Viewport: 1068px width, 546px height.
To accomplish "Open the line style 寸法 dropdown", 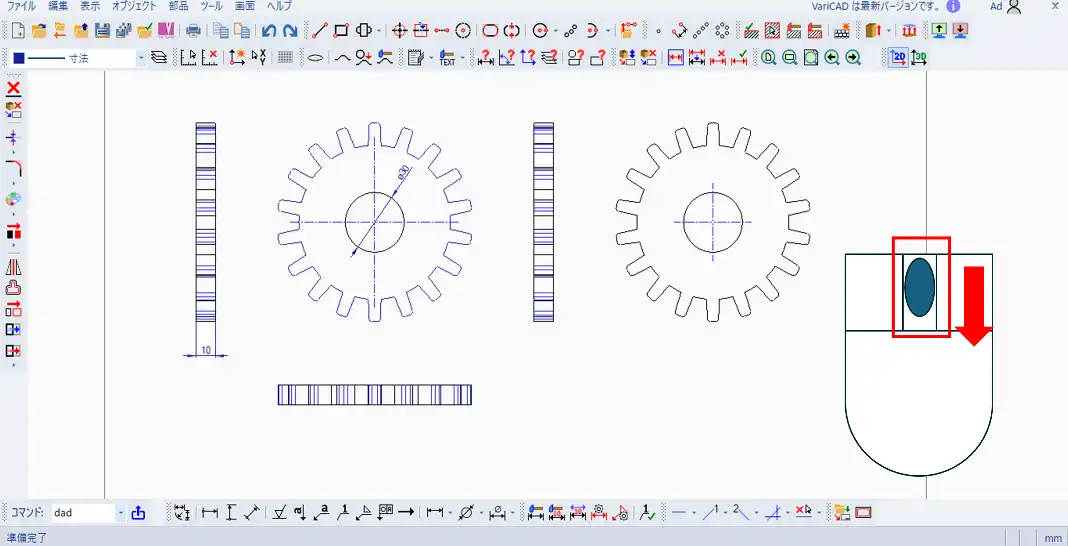I will click(140, 58).
